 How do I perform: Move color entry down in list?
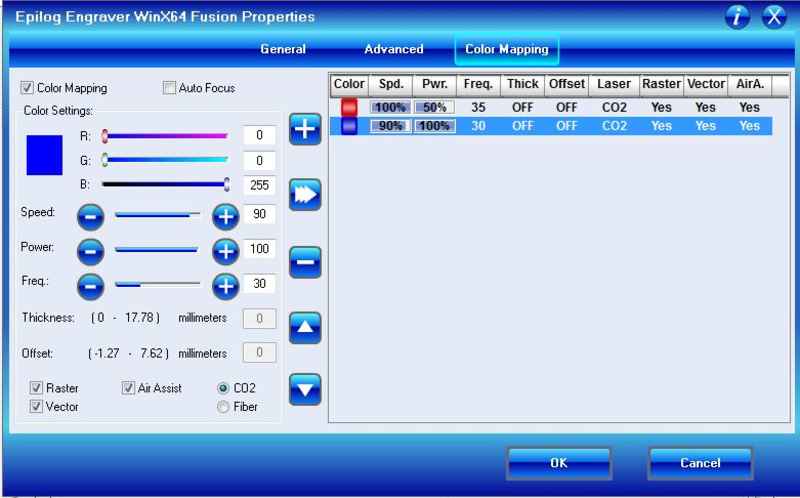[305, 389]
